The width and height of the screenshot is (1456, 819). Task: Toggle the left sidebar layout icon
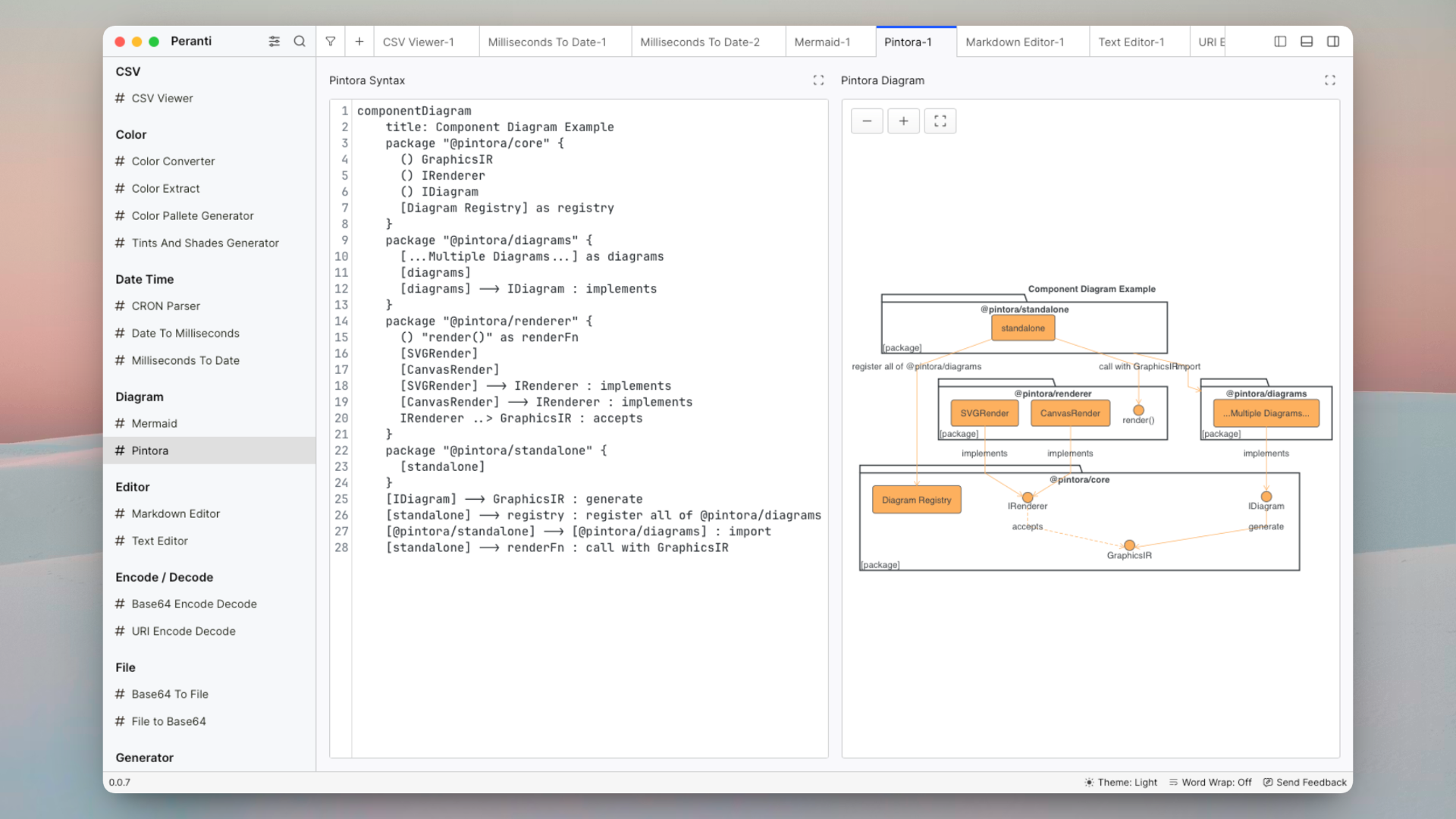(x=1280, y=42)
